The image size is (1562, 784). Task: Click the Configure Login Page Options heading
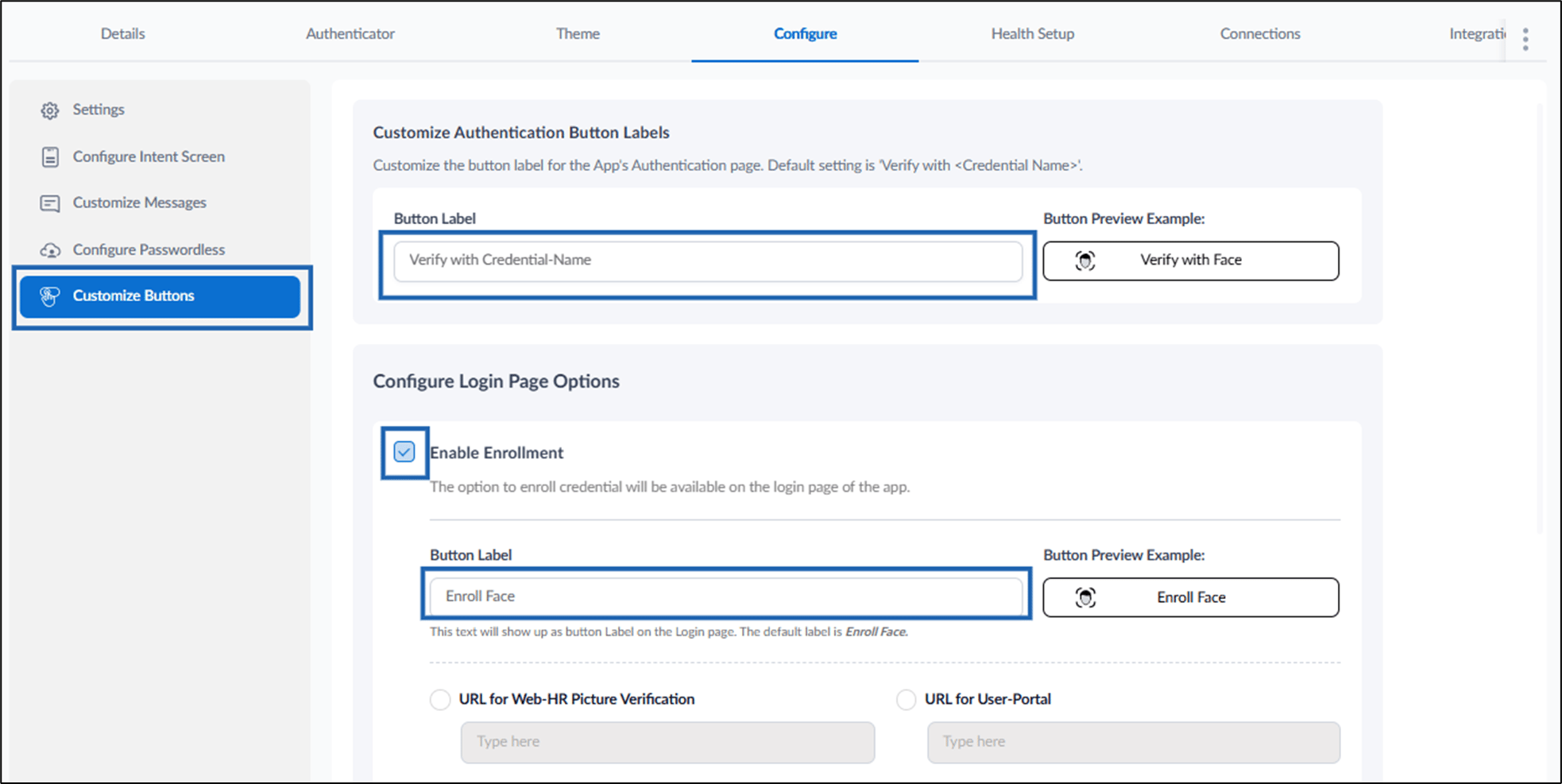click(x=497, y=381)
